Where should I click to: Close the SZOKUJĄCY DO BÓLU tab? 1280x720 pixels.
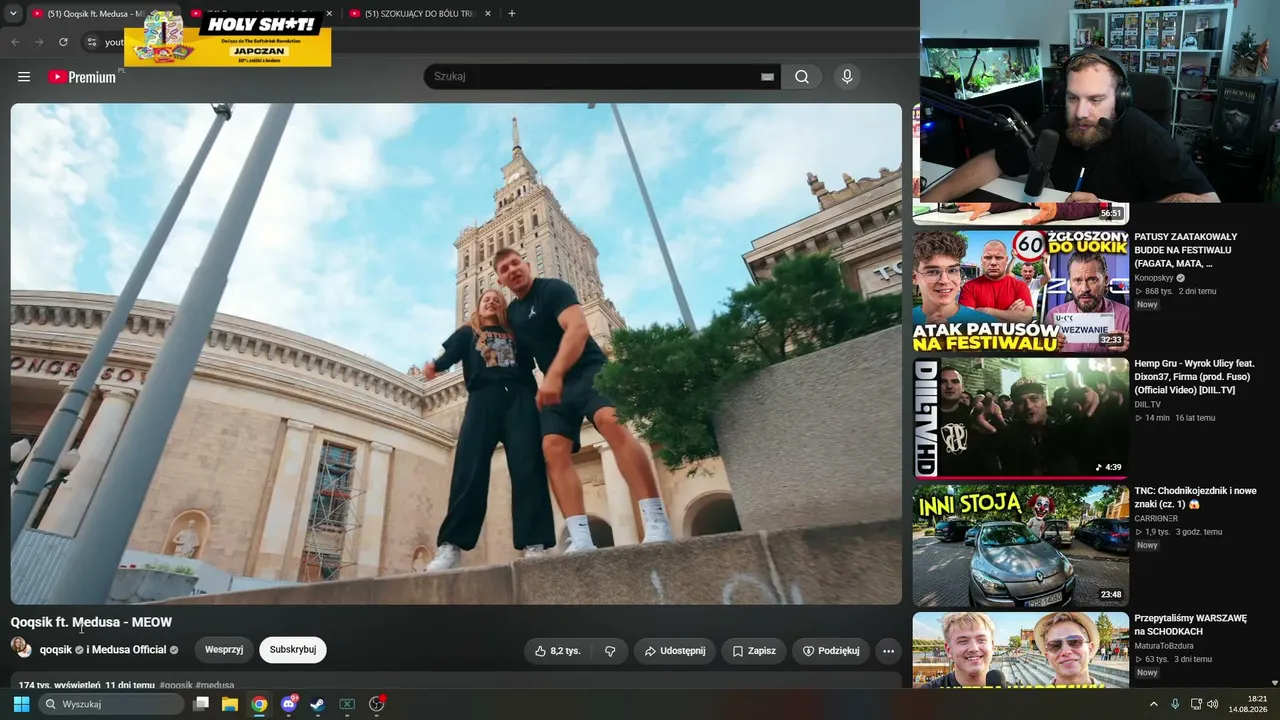tap(488, 13)
